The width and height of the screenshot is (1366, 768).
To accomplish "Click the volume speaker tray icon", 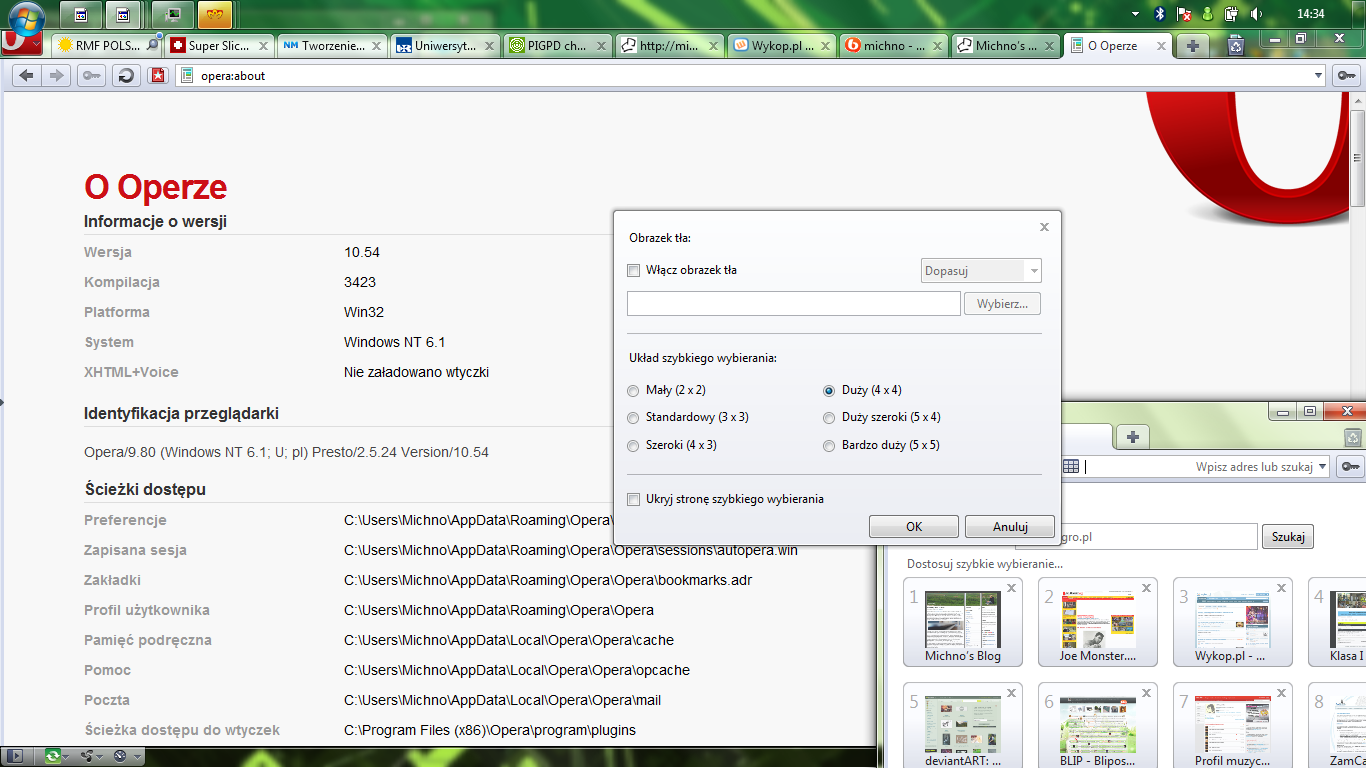I will (1257, 14).
